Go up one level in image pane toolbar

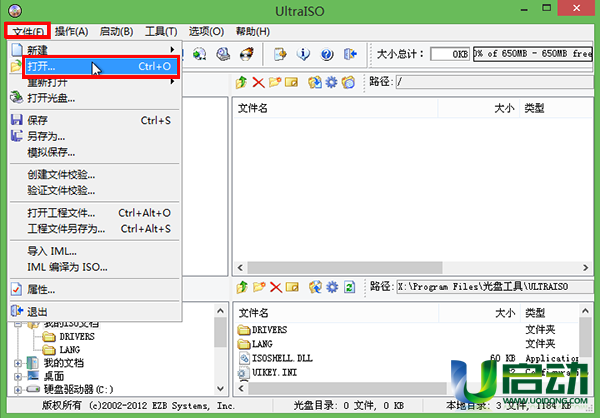pyautogui.click(x=241, y=82)
